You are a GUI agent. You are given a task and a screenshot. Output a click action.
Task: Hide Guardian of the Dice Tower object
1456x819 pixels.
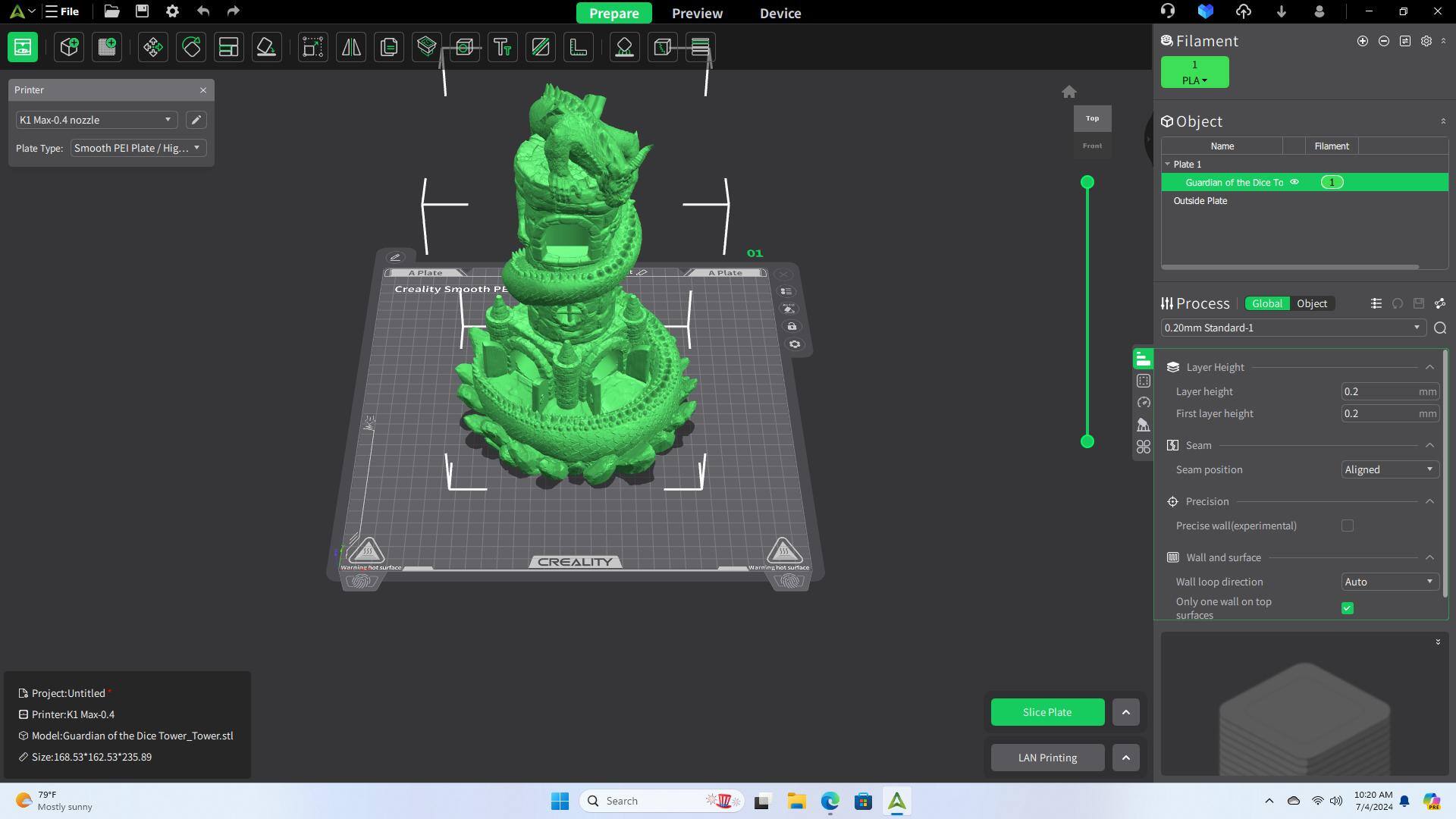(x=1294, y=182)
